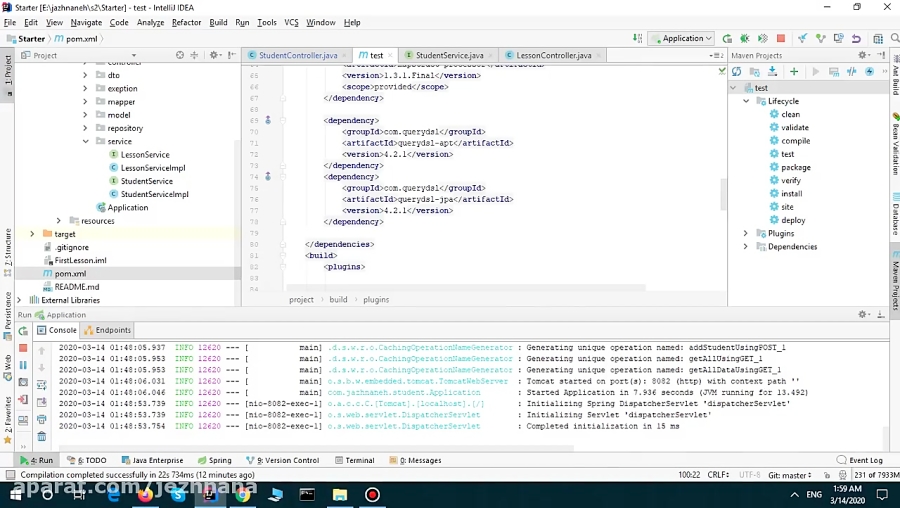
Task: Open Project panel settings gear
Action: pos(214,55)
